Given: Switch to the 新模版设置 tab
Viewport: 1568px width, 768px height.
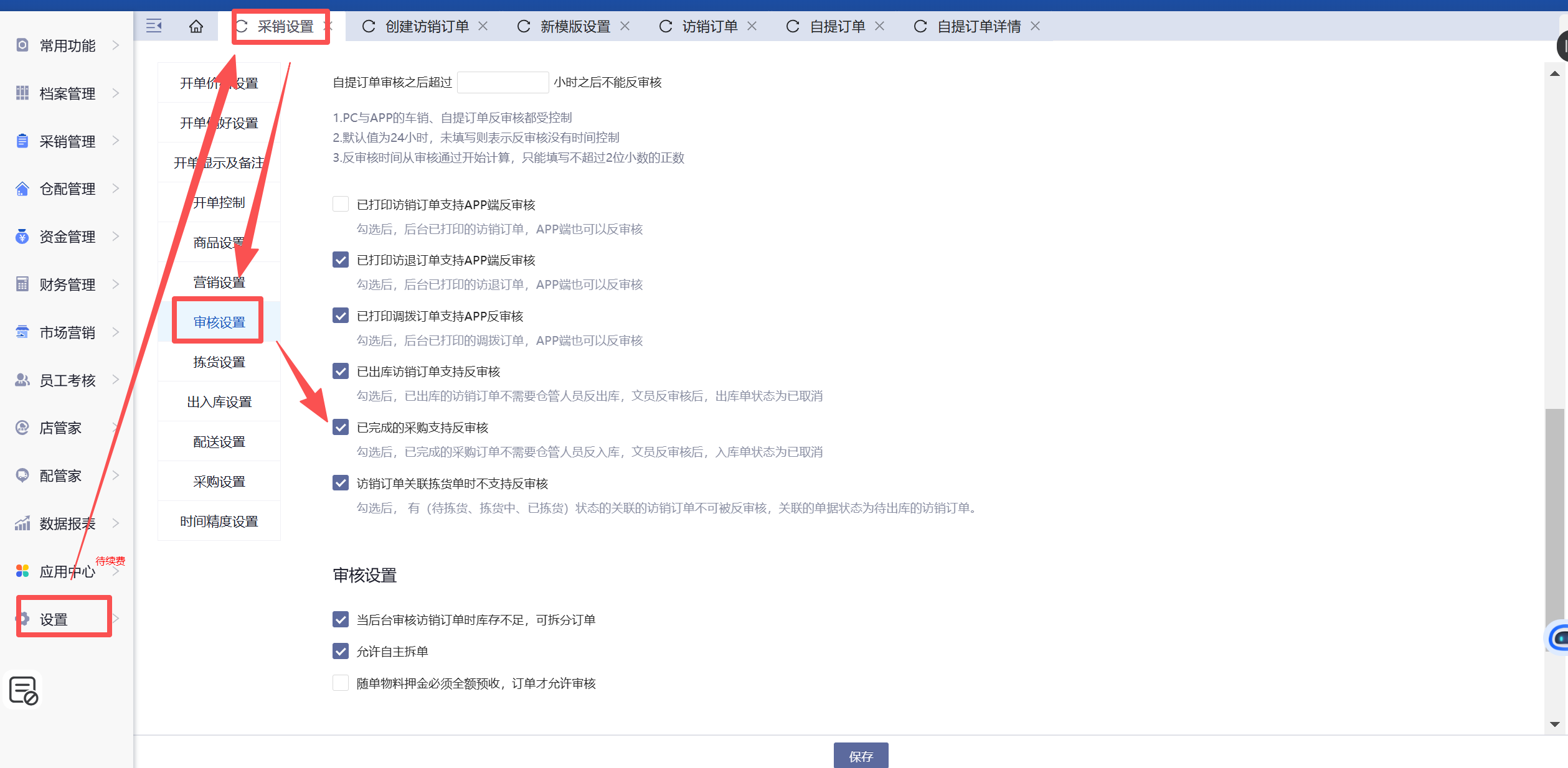Looking at the screenshot, I should (x=575, y=26).
